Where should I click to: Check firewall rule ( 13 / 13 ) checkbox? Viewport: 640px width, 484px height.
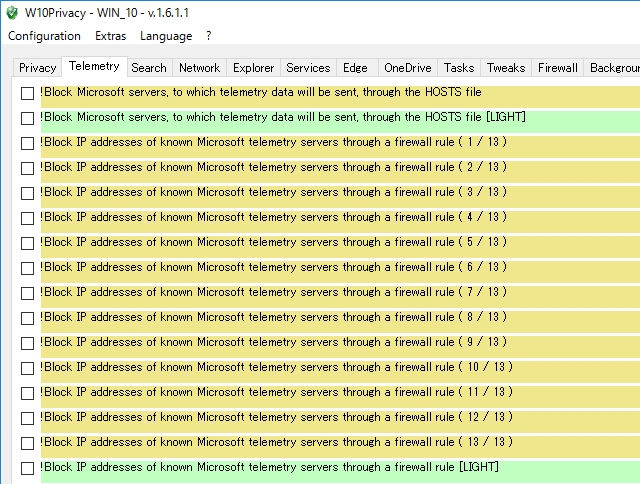[27, 443]
